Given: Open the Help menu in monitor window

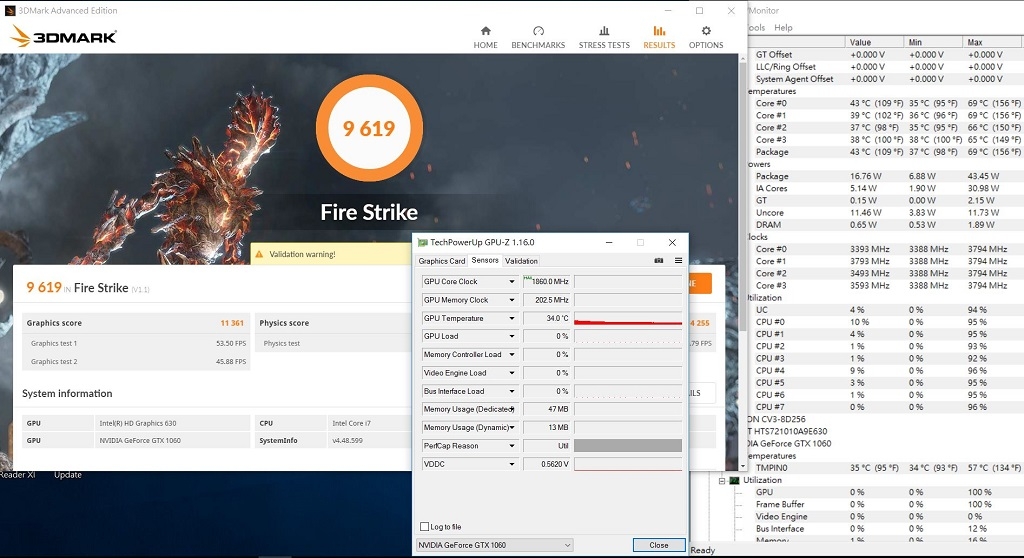Looking at the screenshot, I should pyautogui.click(x=783, y=27).
